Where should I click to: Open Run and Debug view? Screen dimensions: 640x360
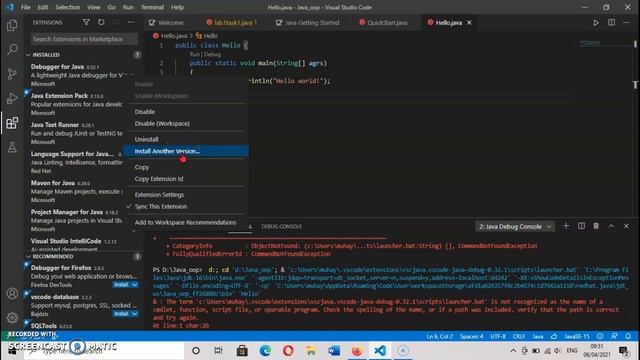pyautogui.click(x=12, y=98)
